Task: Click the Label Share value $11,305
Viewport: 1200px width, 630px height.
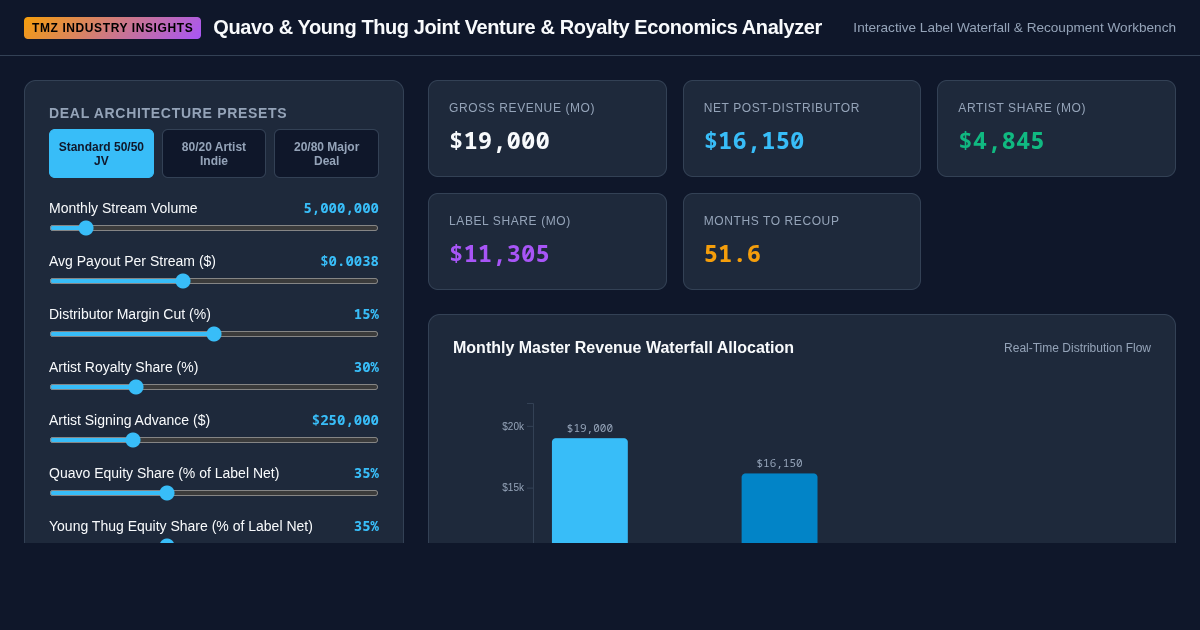Action: tap(499, 254)
